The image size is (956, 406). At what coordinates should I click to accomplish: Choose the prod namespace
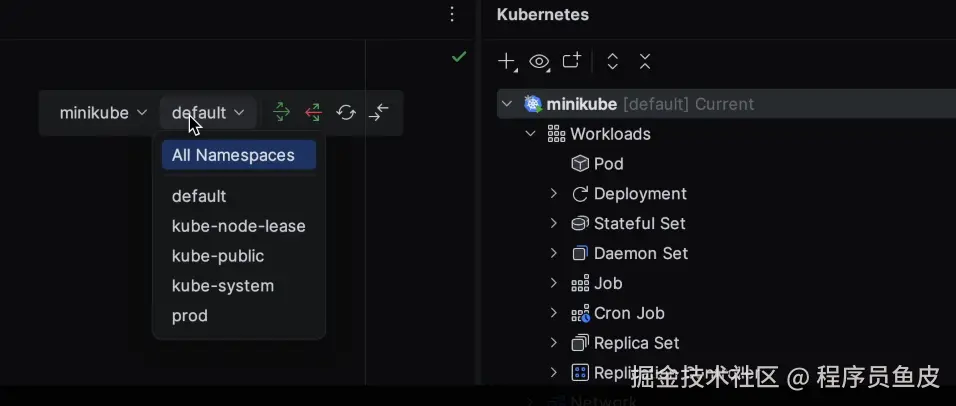coord(190,315)
